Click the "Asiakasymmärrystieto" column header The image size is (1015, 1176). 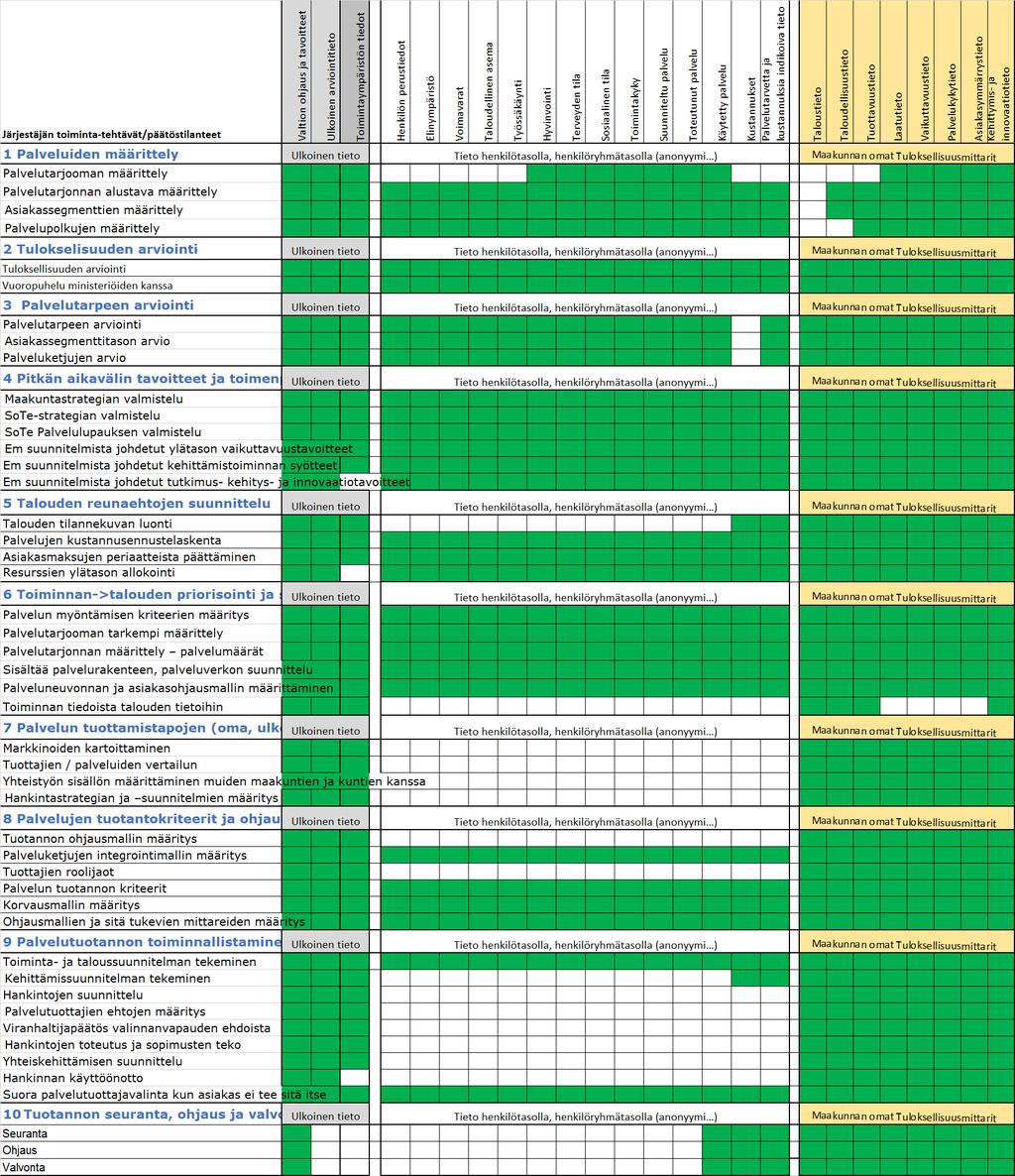point(979,89)
